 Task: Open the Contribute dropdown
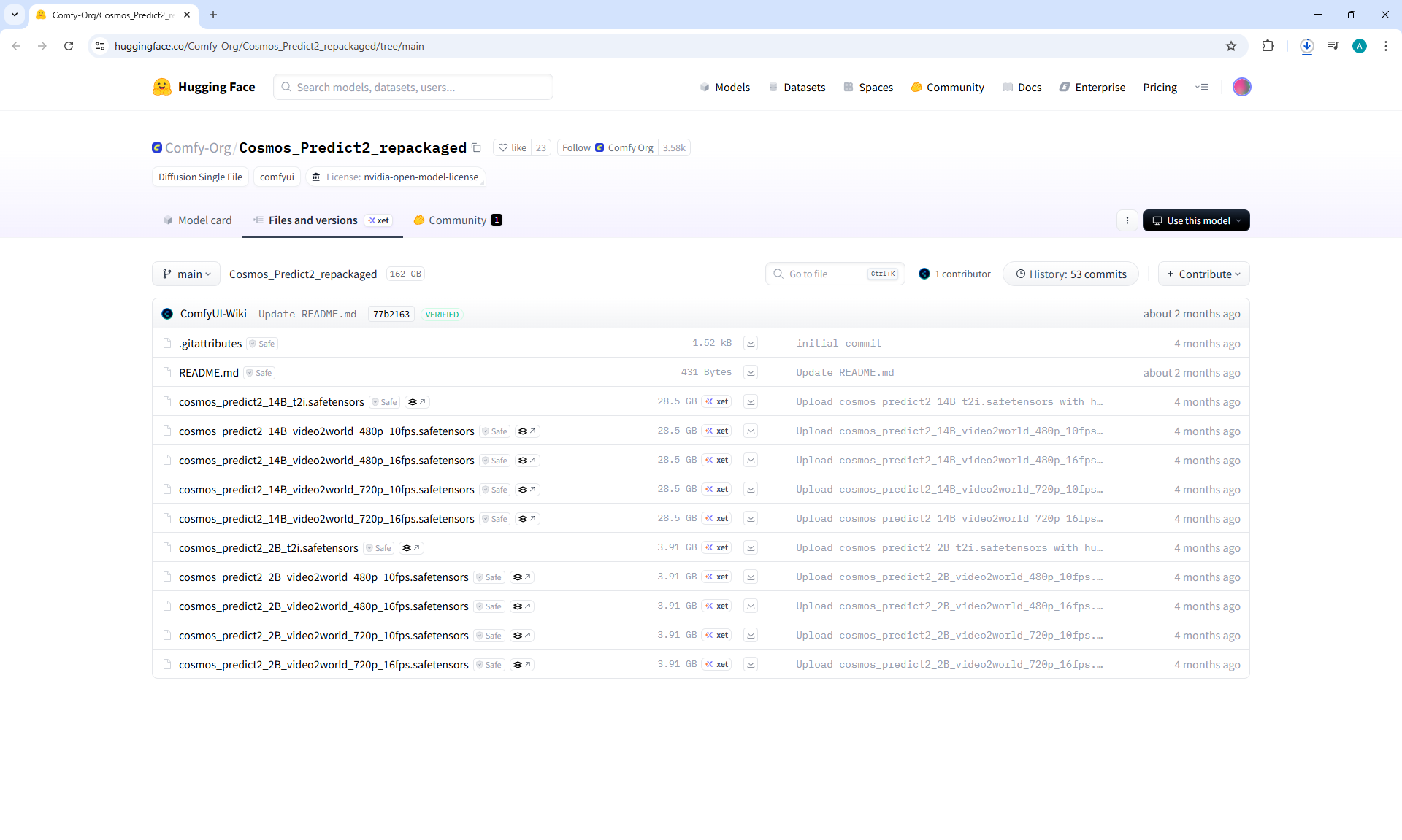(1203, 274)
